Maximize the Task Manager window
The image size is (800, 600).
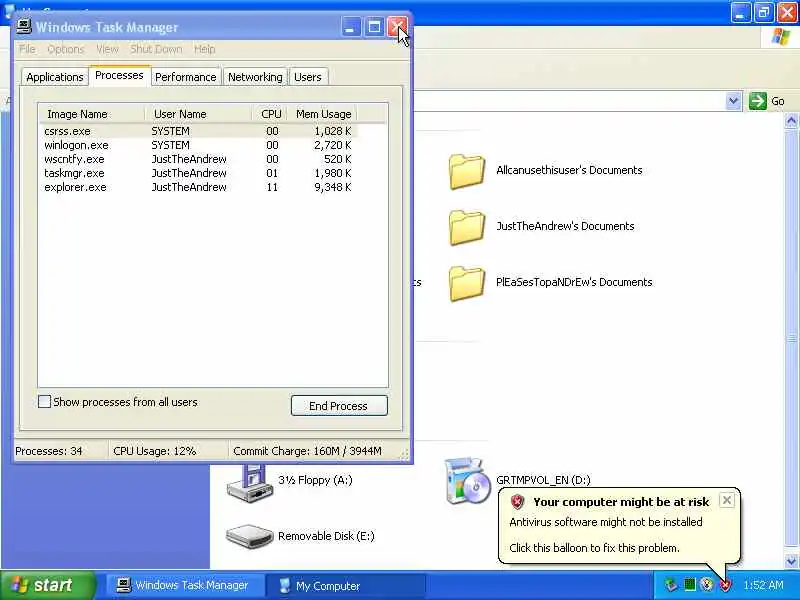pos(374,27)
